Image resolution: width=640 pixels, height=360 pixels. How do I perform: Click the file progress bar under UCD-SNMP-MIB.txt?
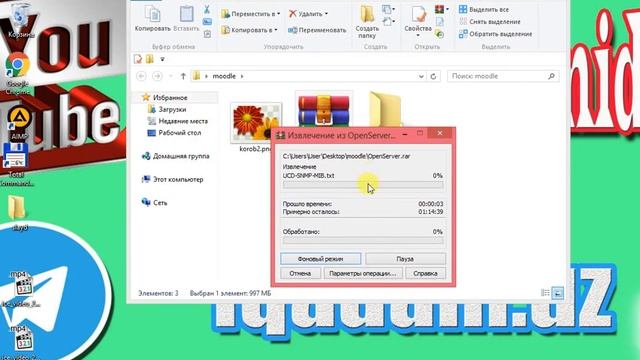click(x=363, y=185)
